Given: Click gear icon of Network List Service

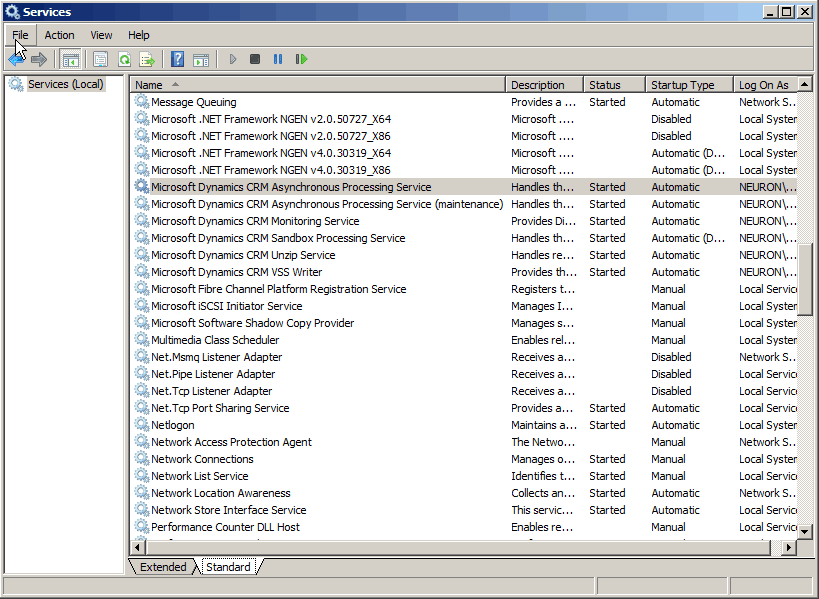Looking at the screenshot, I should click(142, 475).
